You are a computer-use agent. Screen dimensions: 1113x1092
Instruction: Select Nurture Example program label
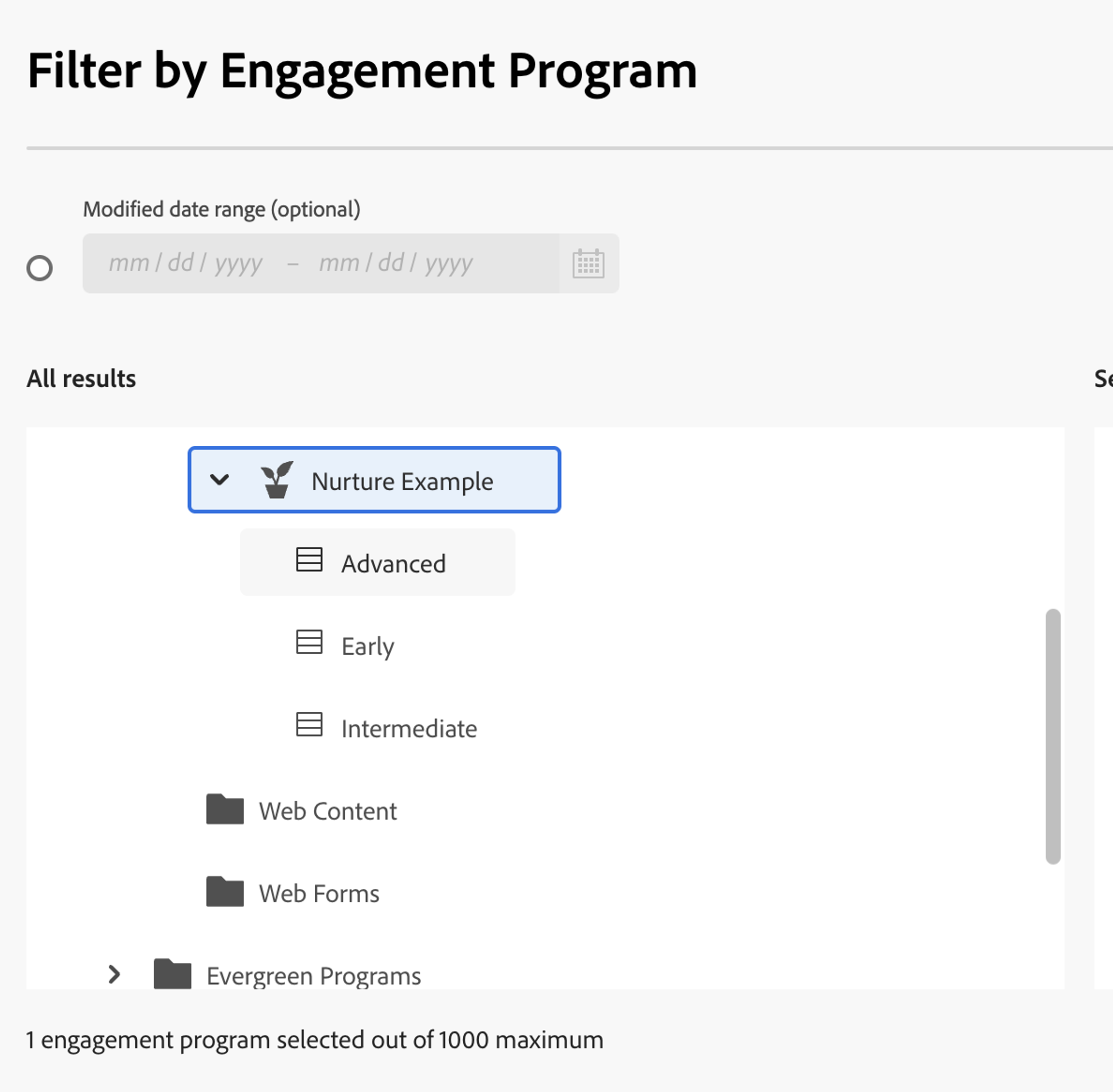click(x=401, y=482)
